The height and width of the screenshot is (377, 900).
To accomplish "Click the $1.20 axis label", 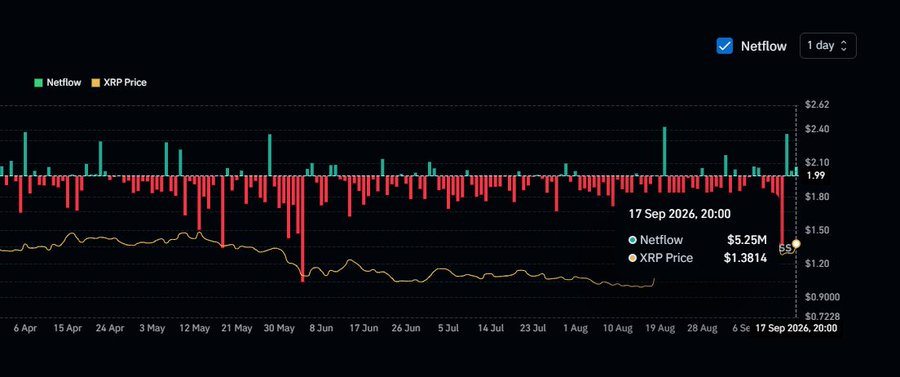I will (817, 263).
